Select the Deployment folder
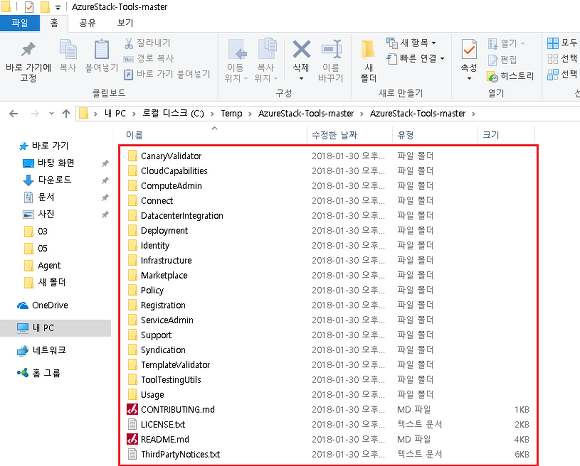Viewport: 580px width, 466px height. [x=164, y=230]
